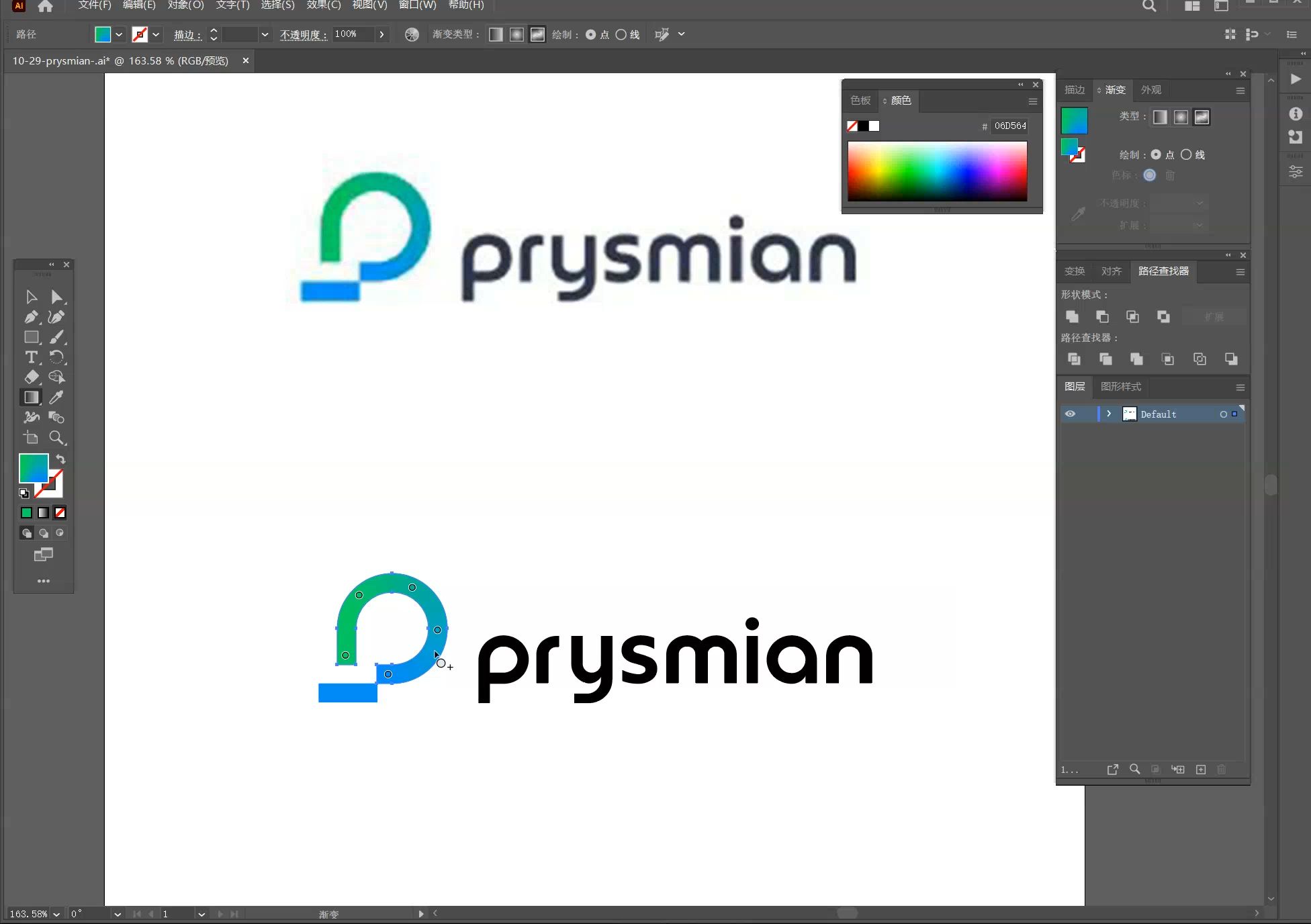Image resolution: width=1311 pixels, height=924 pixels.
Task: Click the Divide pathfinder icon
Action: (x=1074, y=359)
